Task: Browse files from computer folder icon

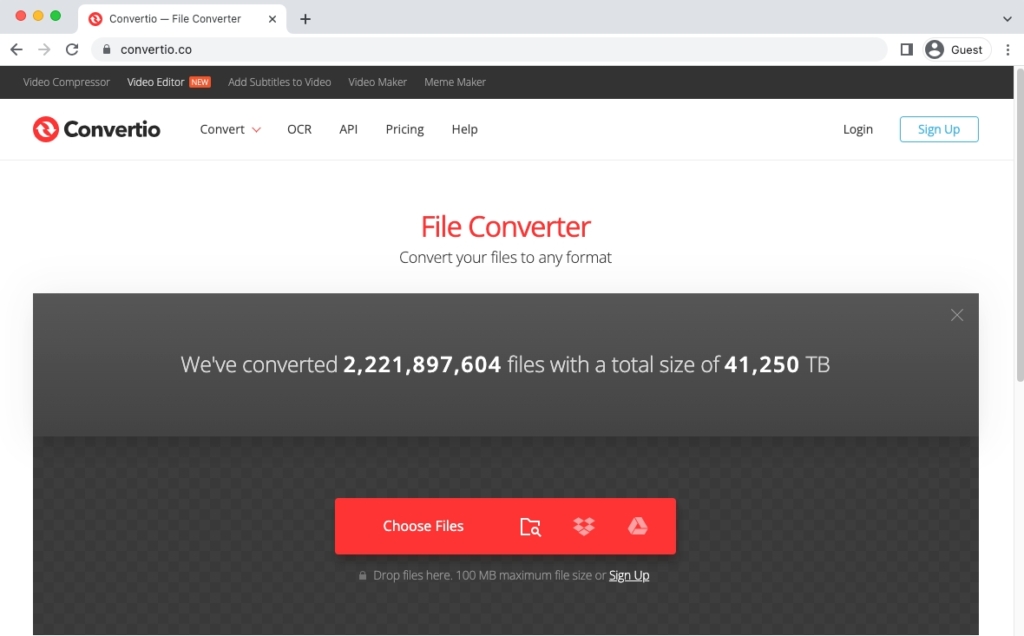Action: pos(530,527)
